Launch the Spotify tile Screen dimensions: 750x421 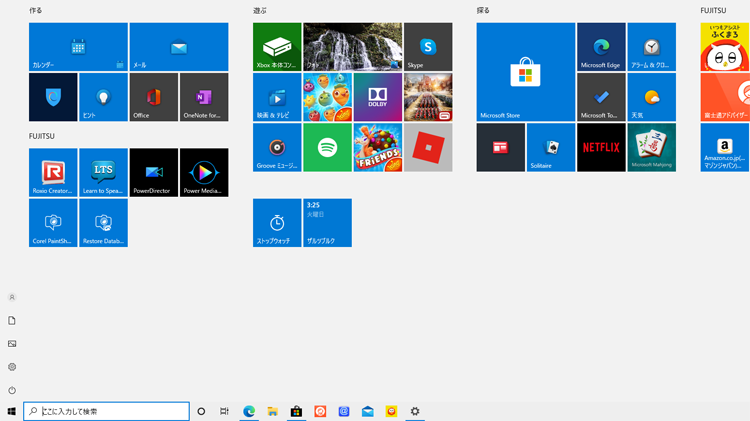click(x=328, y=147)
